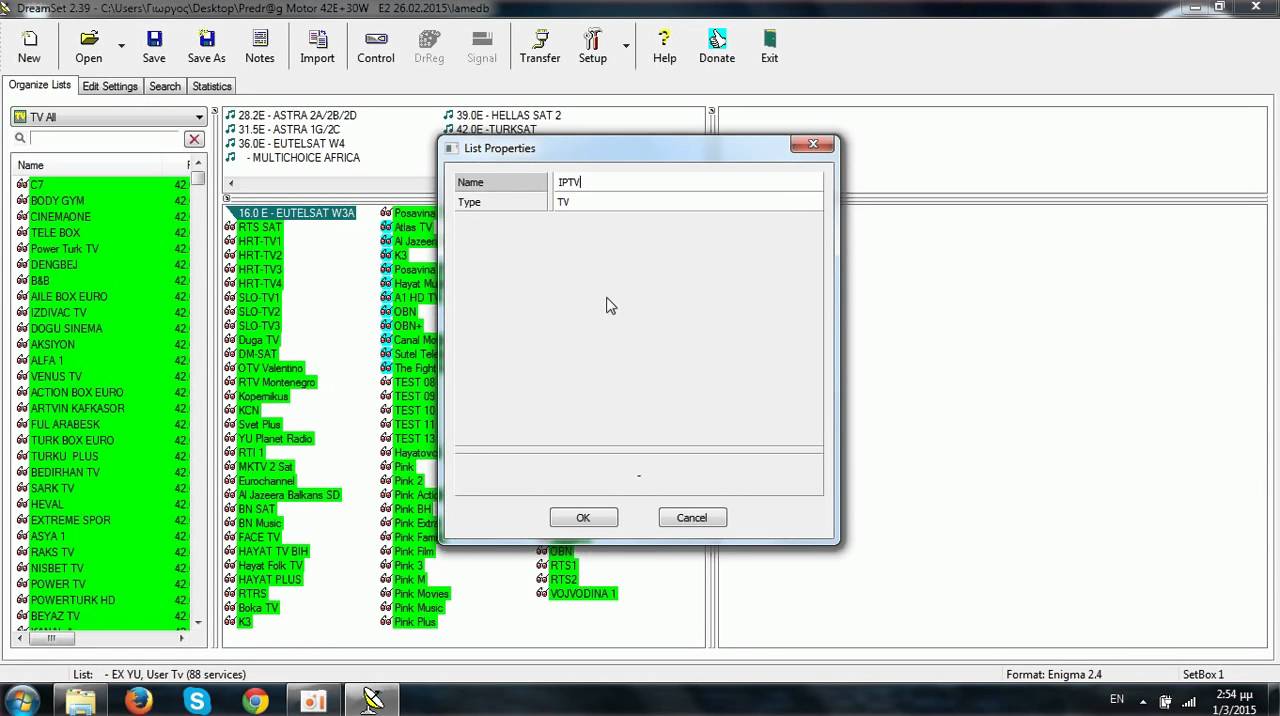The image size is (1280, 716).
Task: Select 28.2E - ASTRA 2A/2B/2D bouquet
Action: 297,115
